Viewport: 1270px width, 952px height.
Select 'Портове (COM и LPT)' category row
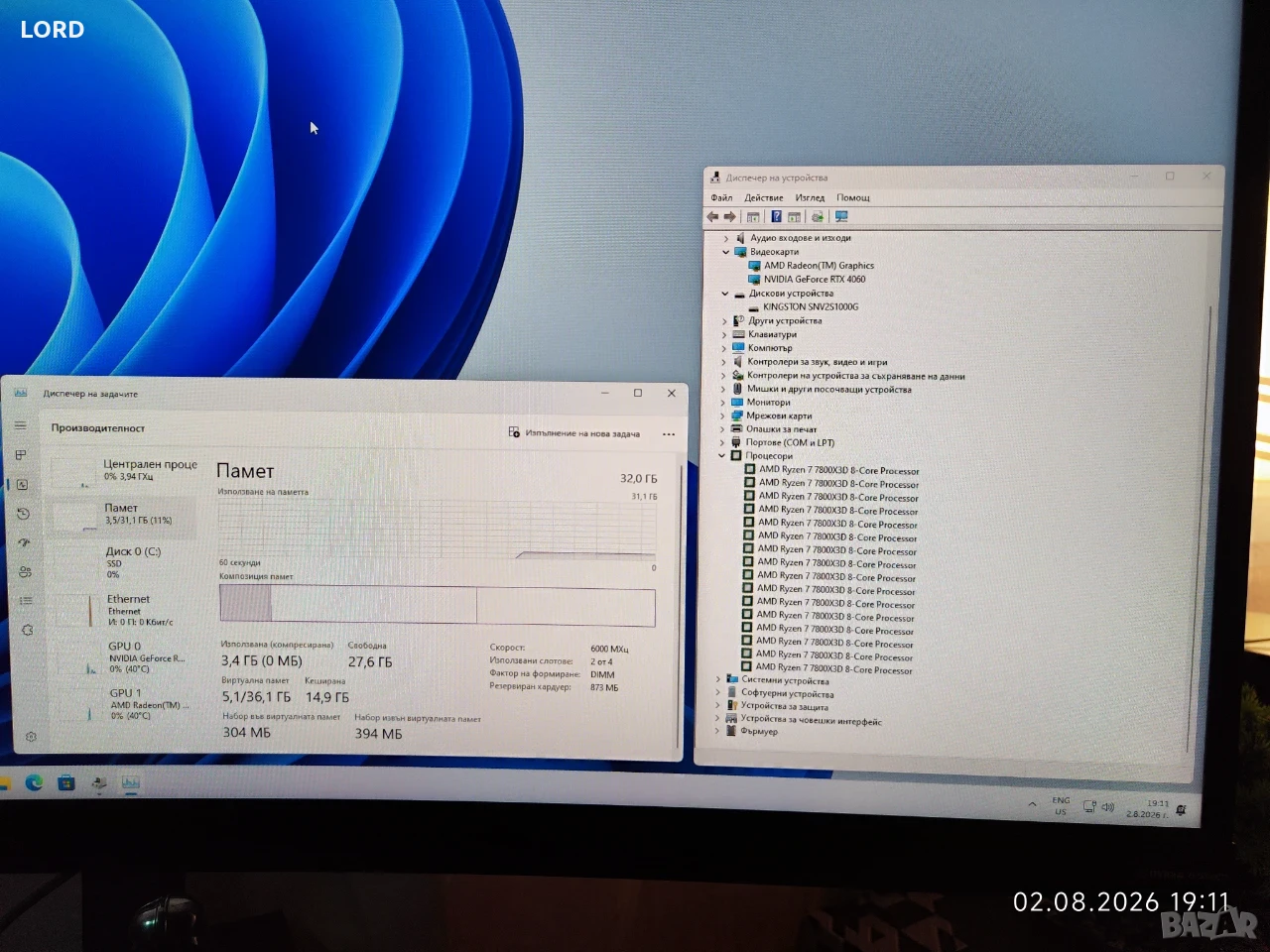[x=790, y=443]
